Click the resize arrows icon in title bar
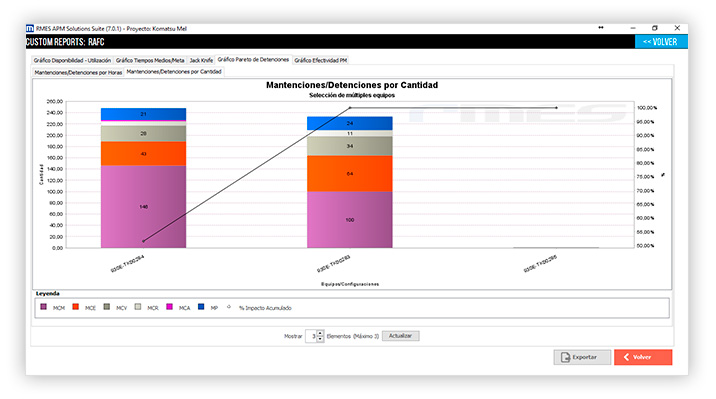The height and width of the screenshot is (399, 716). (600, 28)
